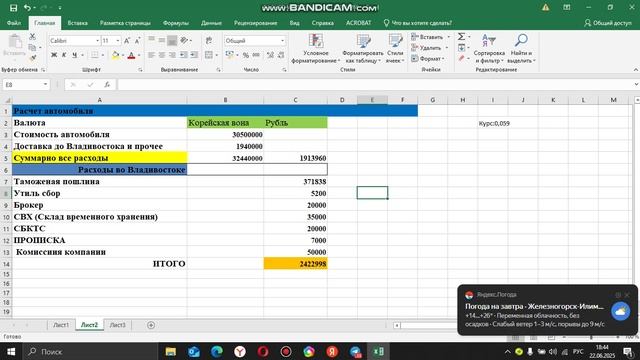Click the Save icon in quick access toolbar
The height and width of the screenshot is (360, 640).
point(13,8)
